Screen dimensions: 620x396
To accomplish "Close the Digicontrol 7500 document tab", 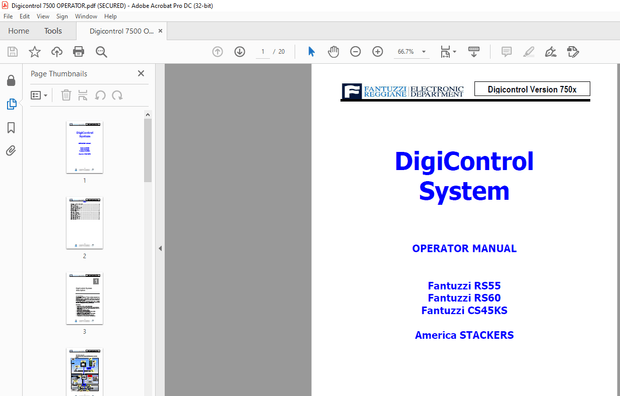I will coord(160,31).
